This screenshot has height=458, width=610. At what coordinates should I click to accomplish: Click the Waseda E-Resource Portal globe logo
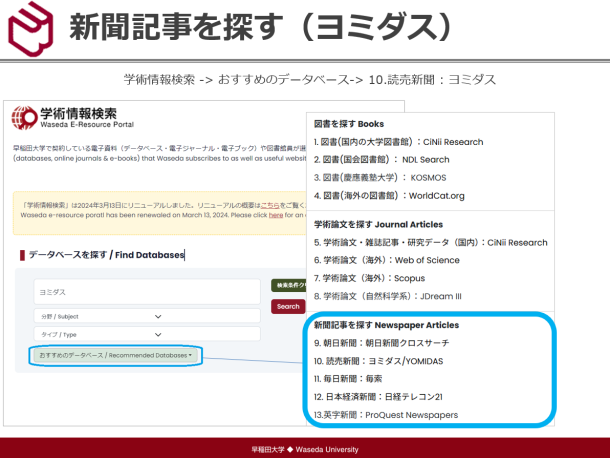tap(24, 120)
